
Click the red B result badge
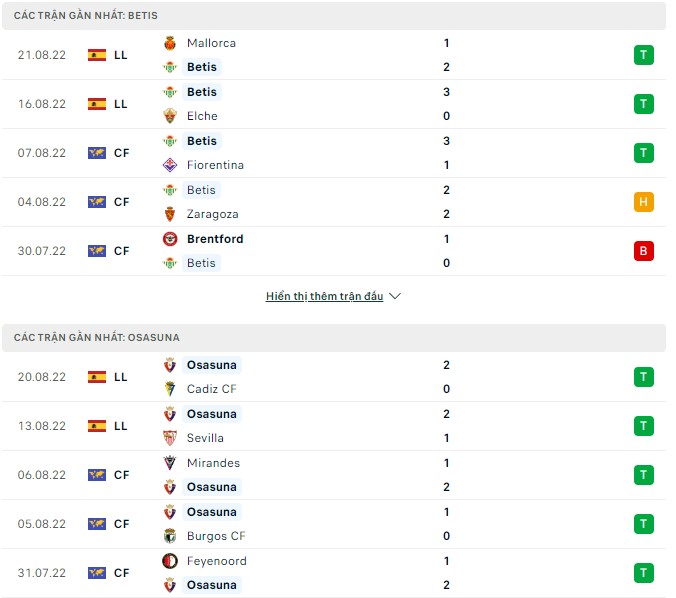coord(643,251)
